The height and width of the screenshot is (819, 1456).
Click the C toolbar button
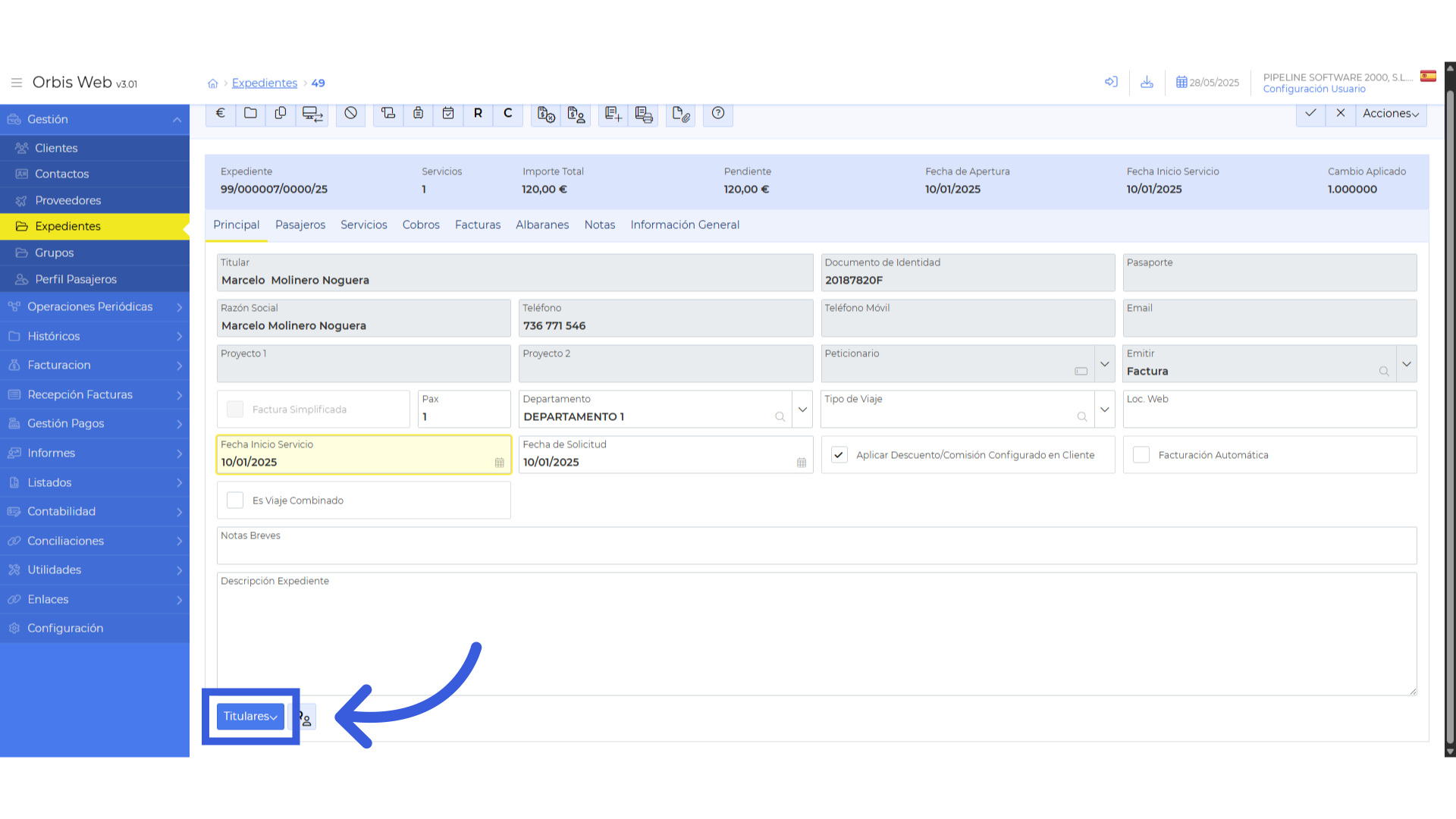(x=508, y=114)
